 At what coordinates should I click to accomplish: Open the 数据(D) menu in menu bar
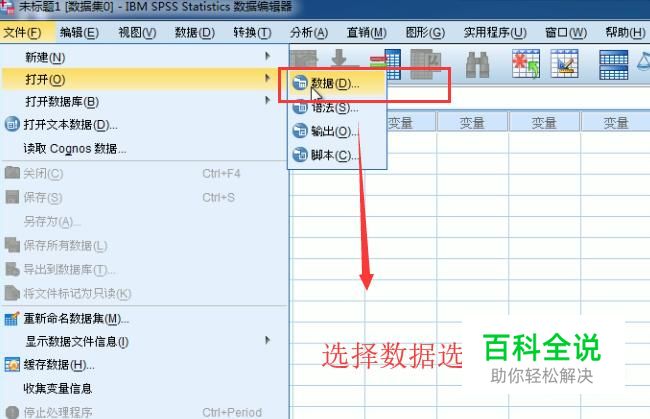194,32
